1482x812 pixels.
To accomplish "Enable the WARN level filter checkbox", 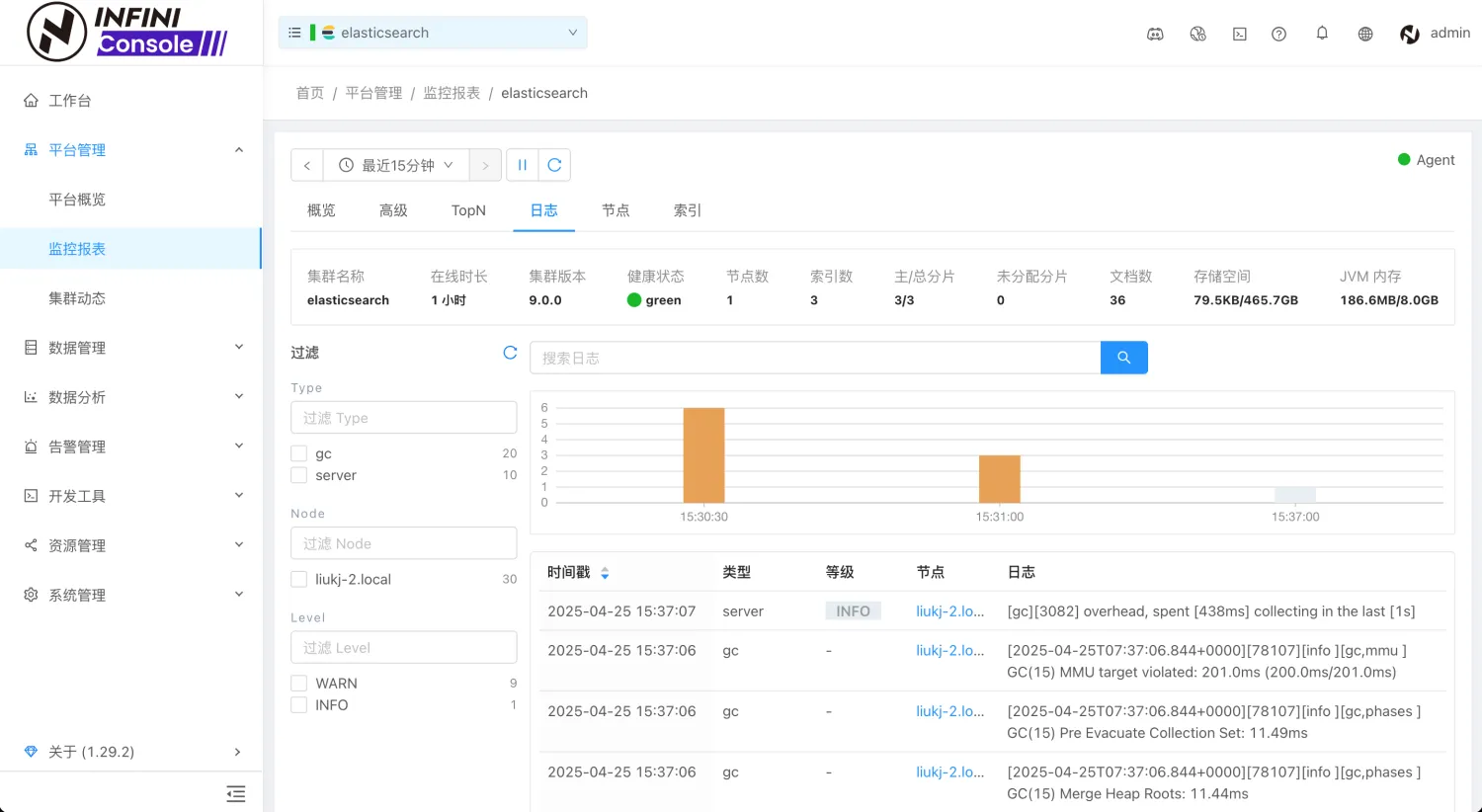I will (299, 684).
